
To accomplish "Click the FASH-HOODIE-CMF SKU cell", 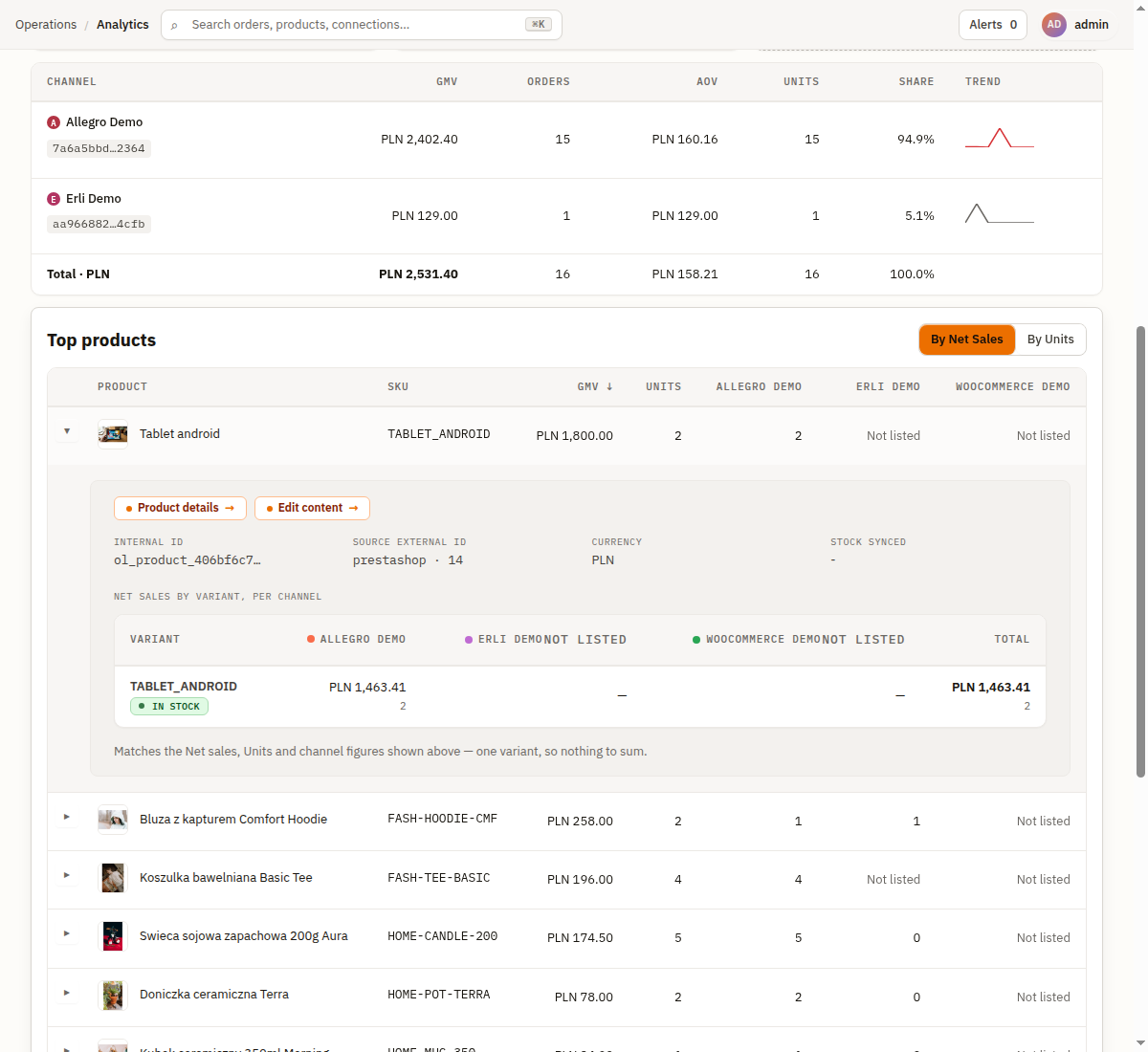I will (443, 819).
